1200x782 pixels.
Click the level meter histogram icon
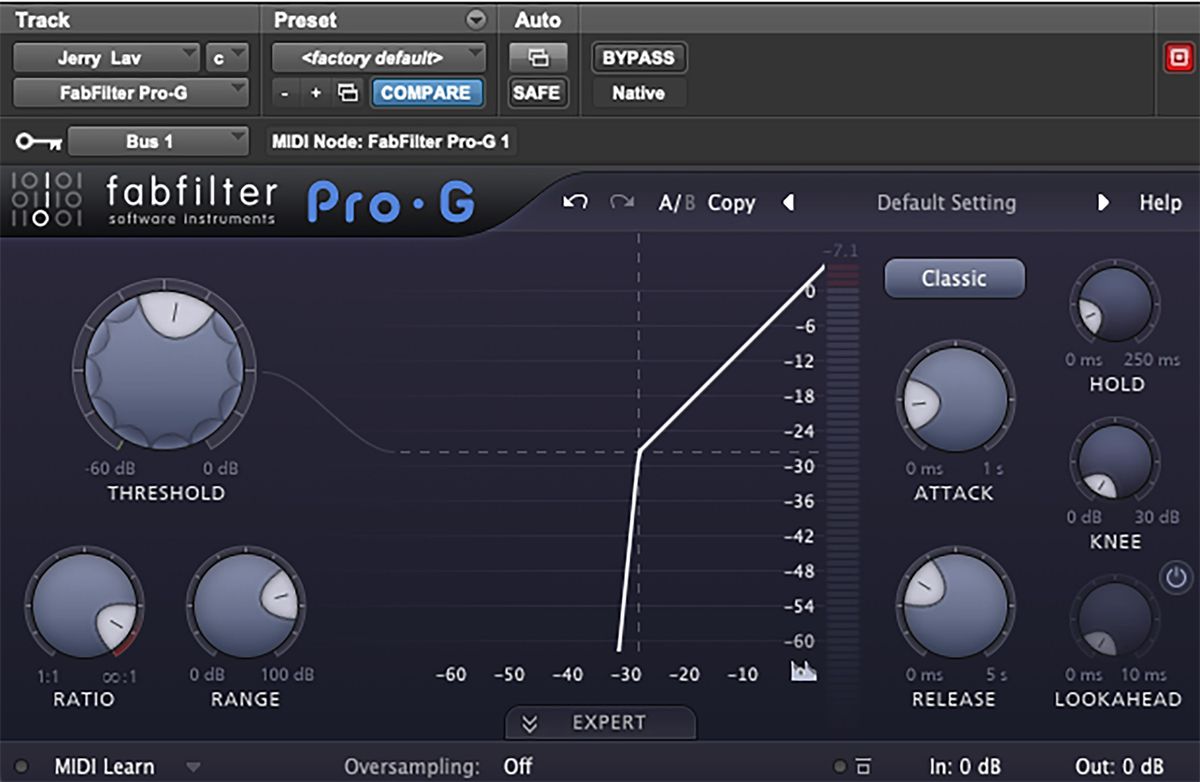pyautogui.click(x=803, y=671)
